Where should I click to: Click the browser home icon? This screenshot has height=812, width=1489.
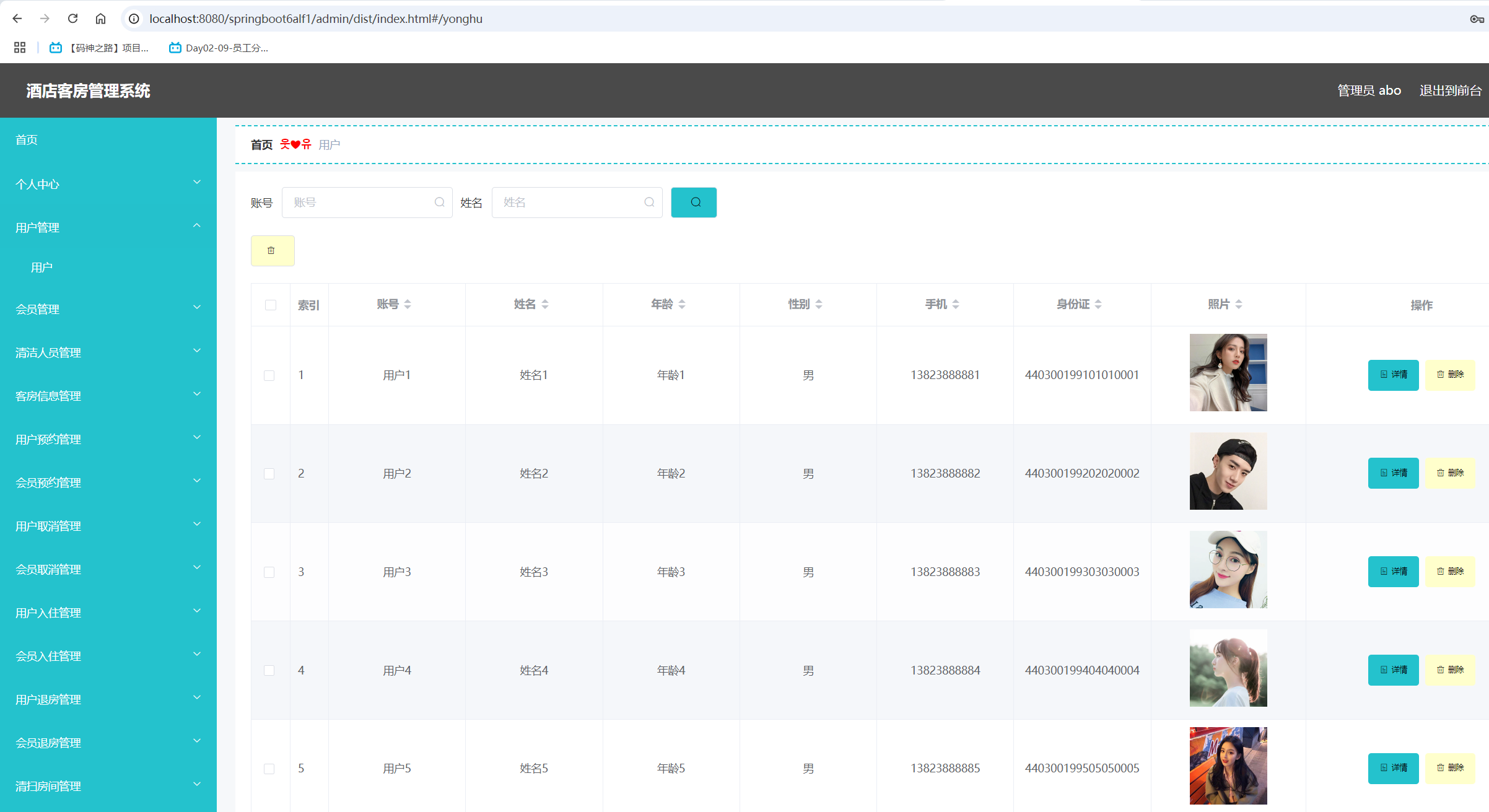pyautogui.click(x=100, y=19)
